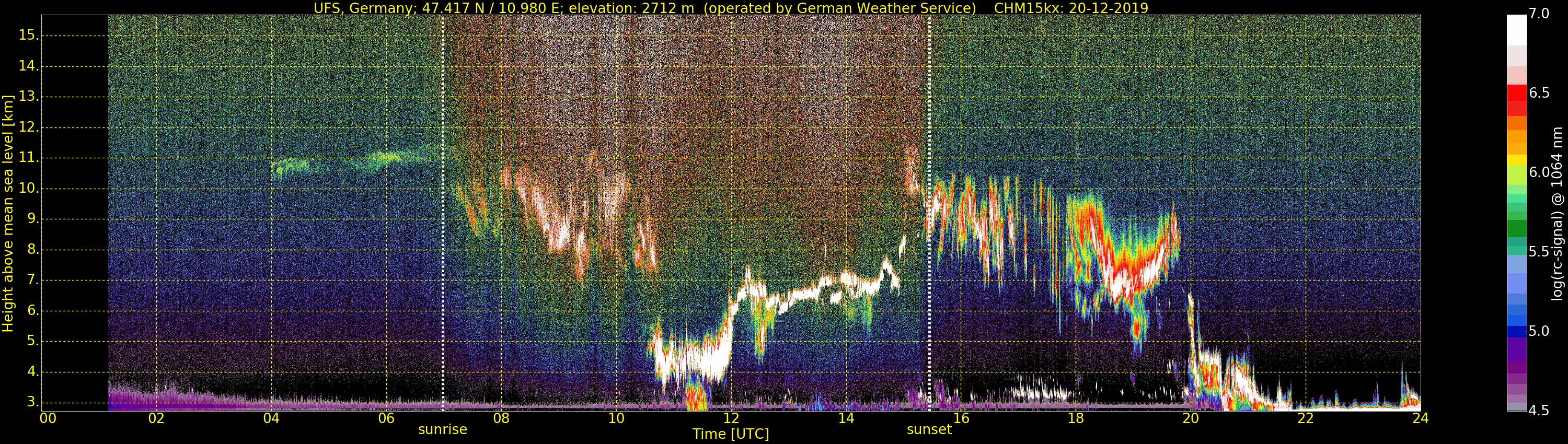
Task: Click the '22' time axis tick label
Action: coord(1306,418)
